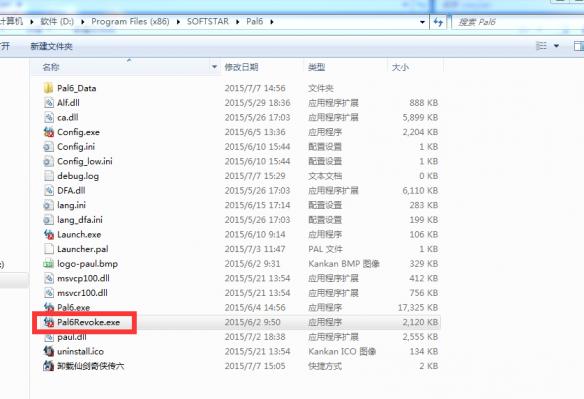Screen dimensions: 584x399
Task: Select the debug.log document icon
Action: [x=48, y=176]
